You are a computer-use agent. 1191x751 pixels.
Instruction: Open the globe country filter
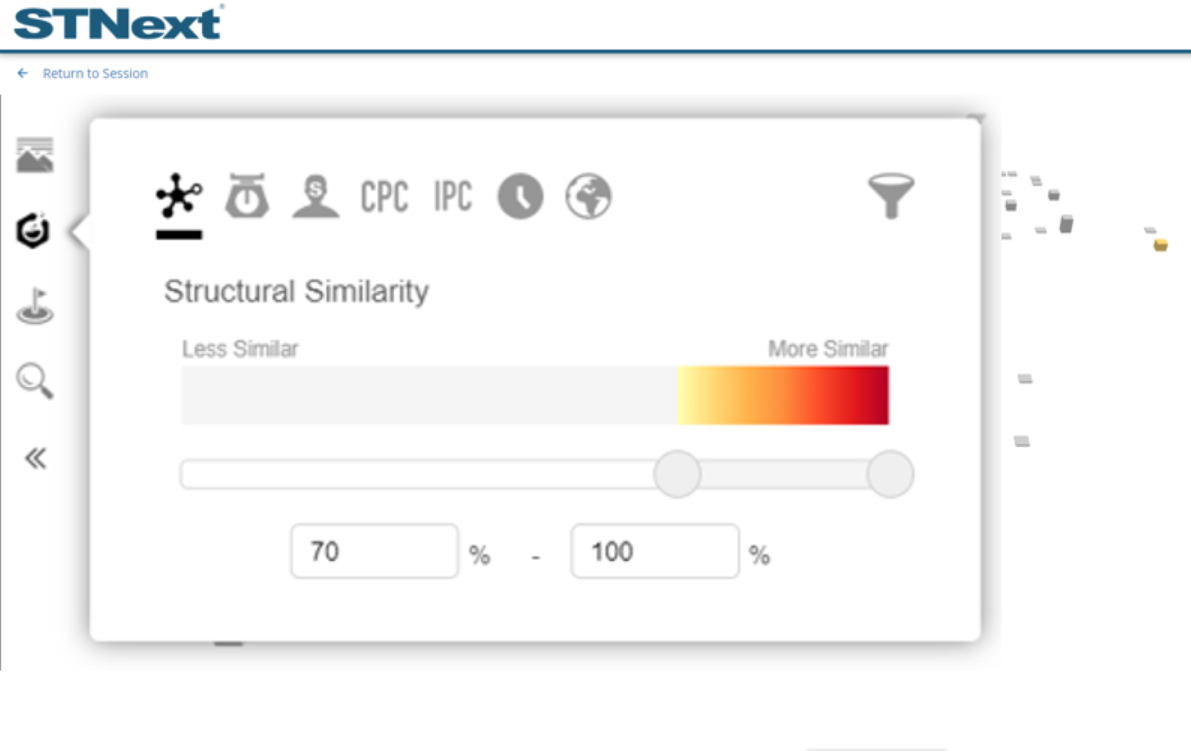pyautogui.click(x=588, y=196)
